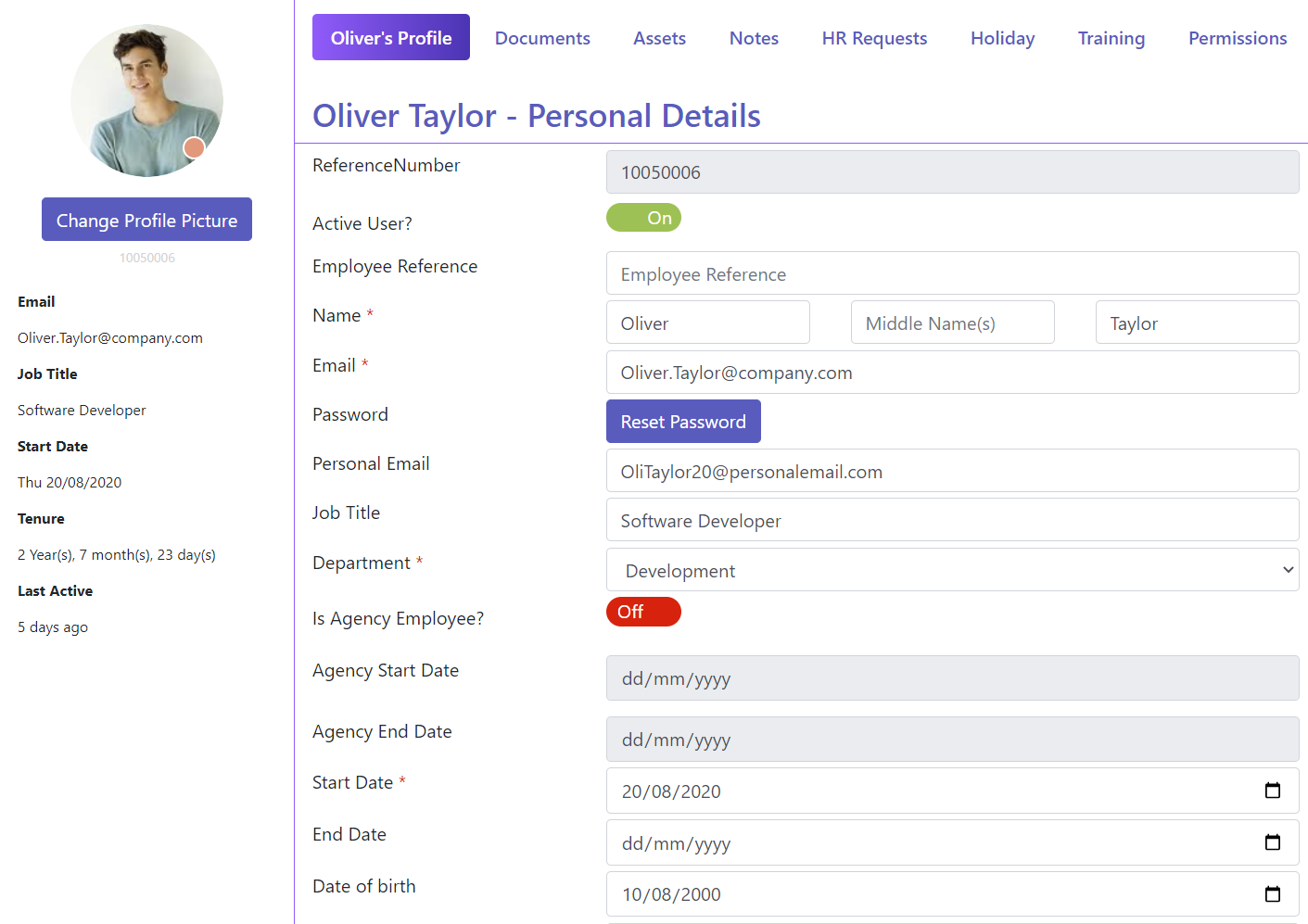Open the Holiday tab
Screen dimensions: 1308x924
(1002, 38)
